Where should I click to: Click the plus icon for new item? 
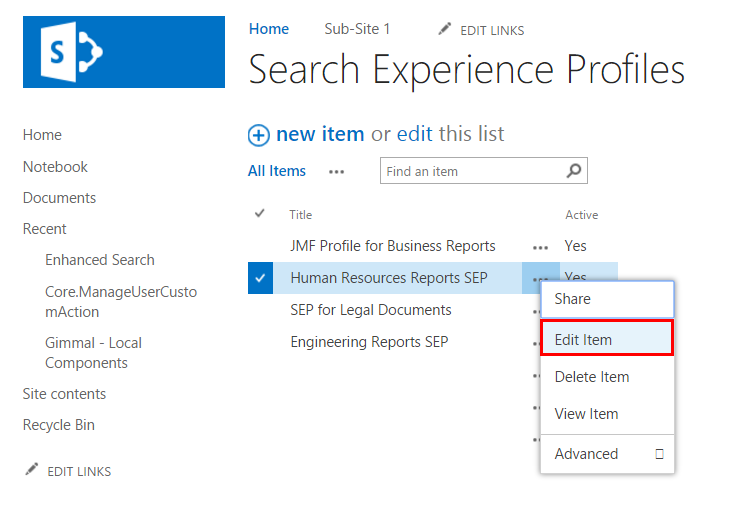point(259,135)
